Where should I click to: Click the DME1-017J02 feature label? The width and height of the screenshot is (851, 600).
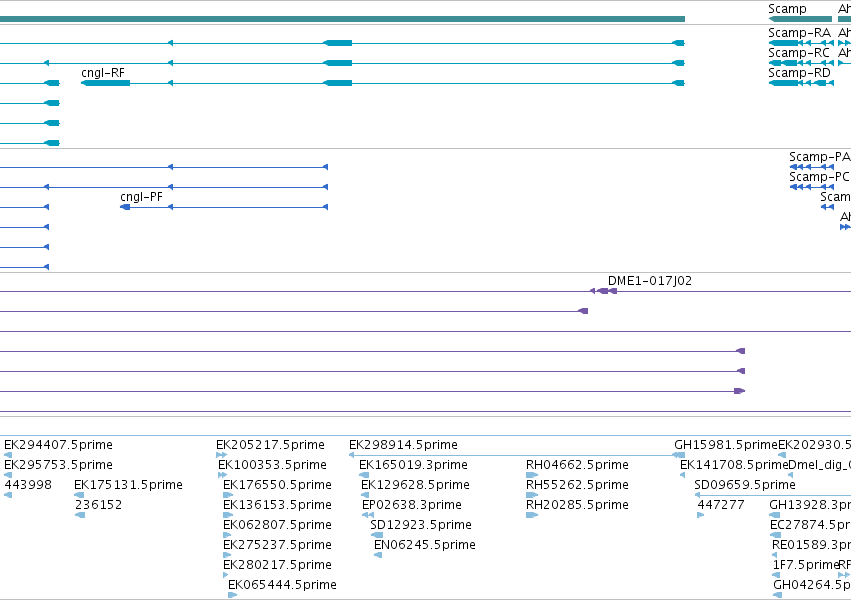click(x=650, y=281)
